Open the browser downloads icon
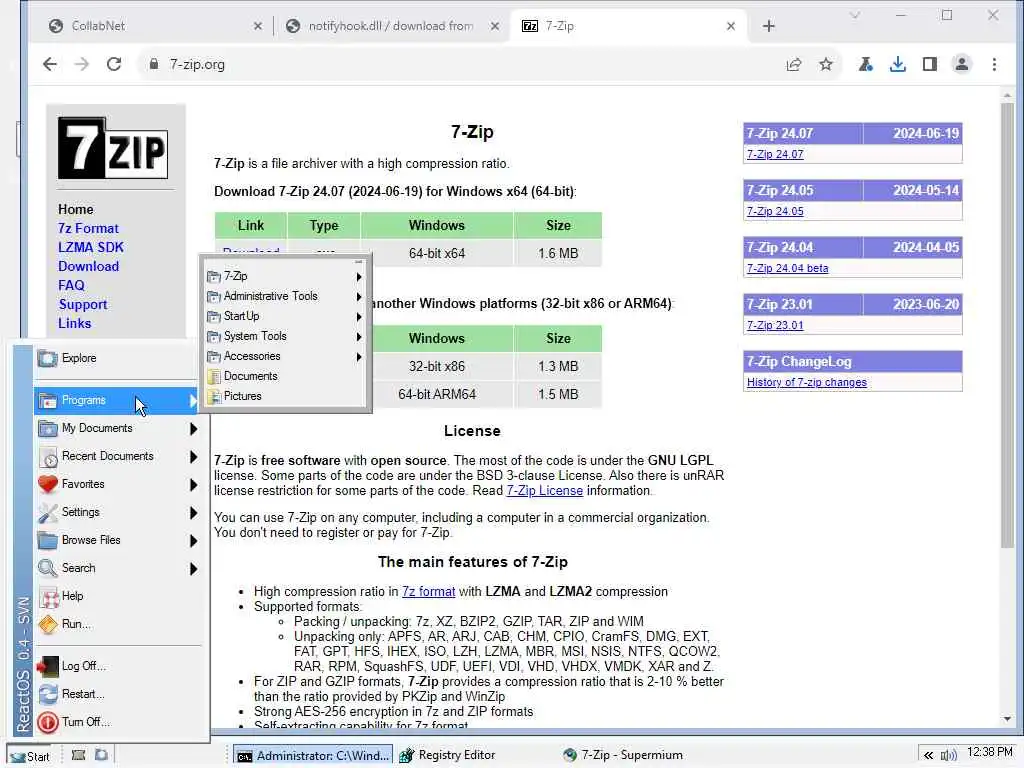The height and width of the screenshot is (768, 1024). tap(898, 64)
